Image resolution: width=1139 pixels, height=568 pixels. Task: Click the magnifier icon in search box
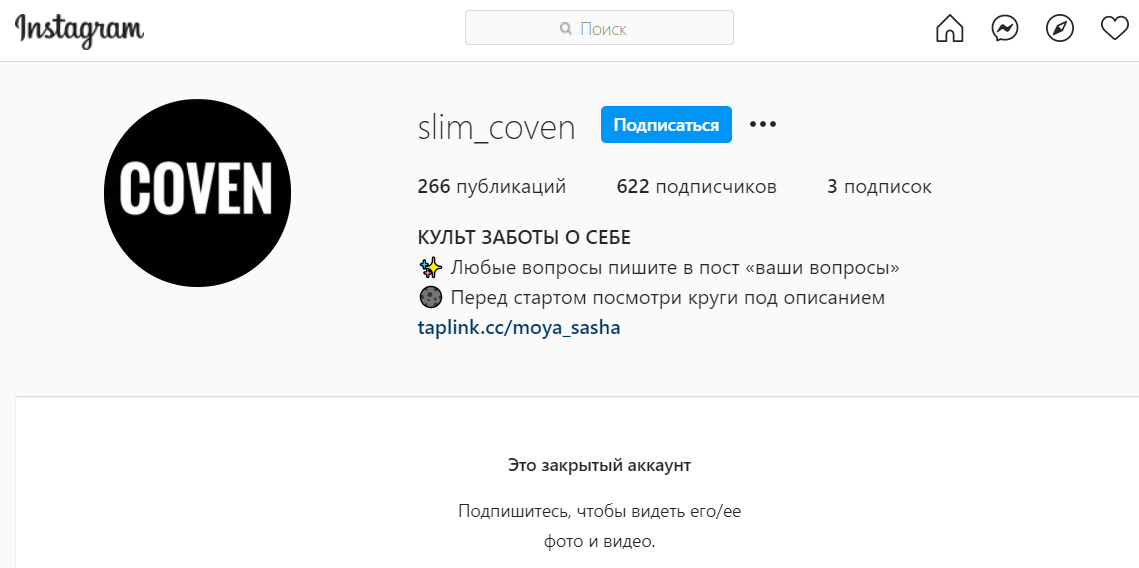[x=566, y=29]
